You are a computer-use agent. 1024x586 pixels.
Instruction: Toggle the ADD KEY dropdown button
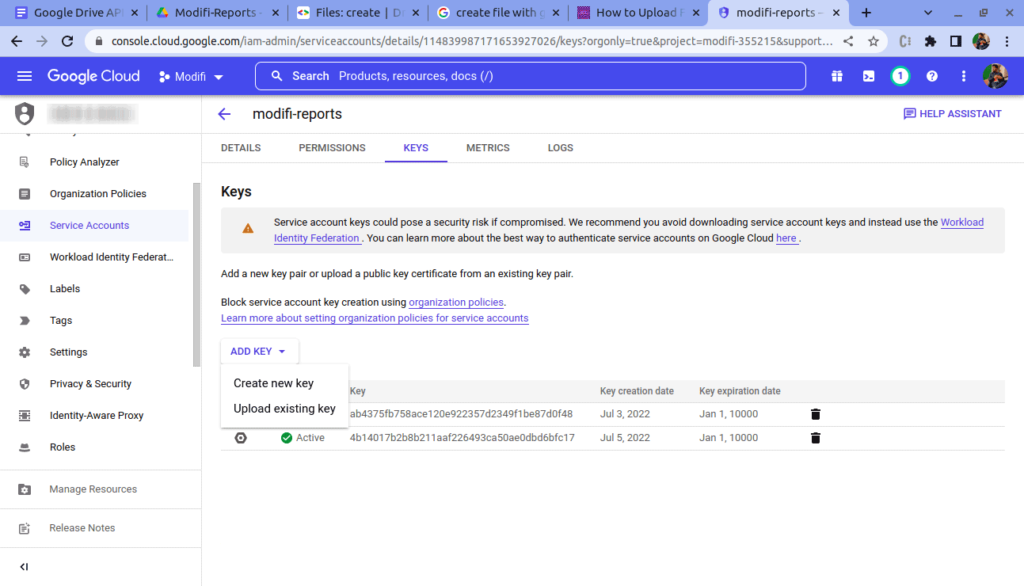coord(258,352)
